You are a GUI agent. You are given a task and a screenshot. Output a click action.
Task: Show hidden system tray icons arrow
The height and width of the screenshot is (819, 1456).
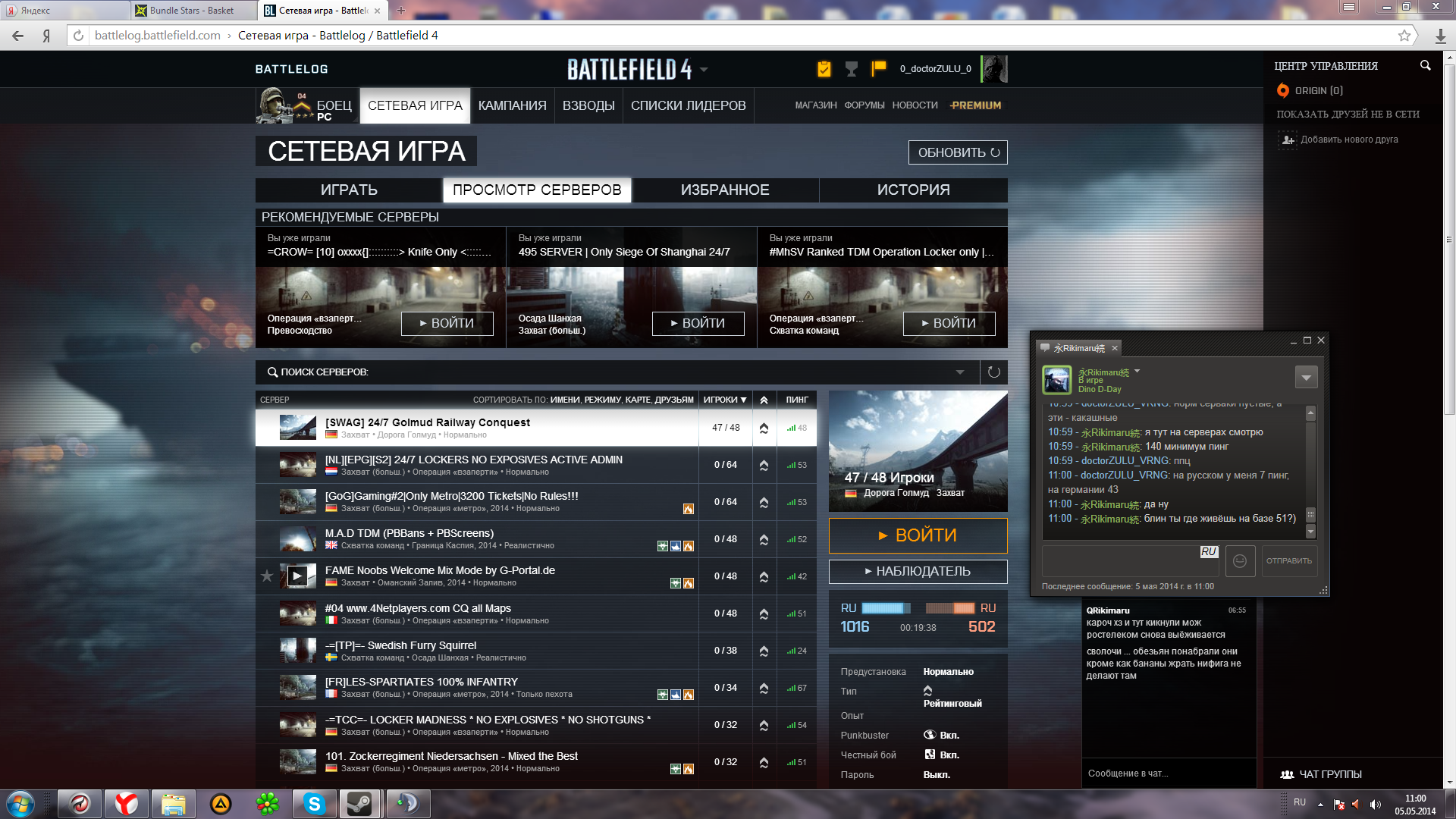pos(1320,804)
